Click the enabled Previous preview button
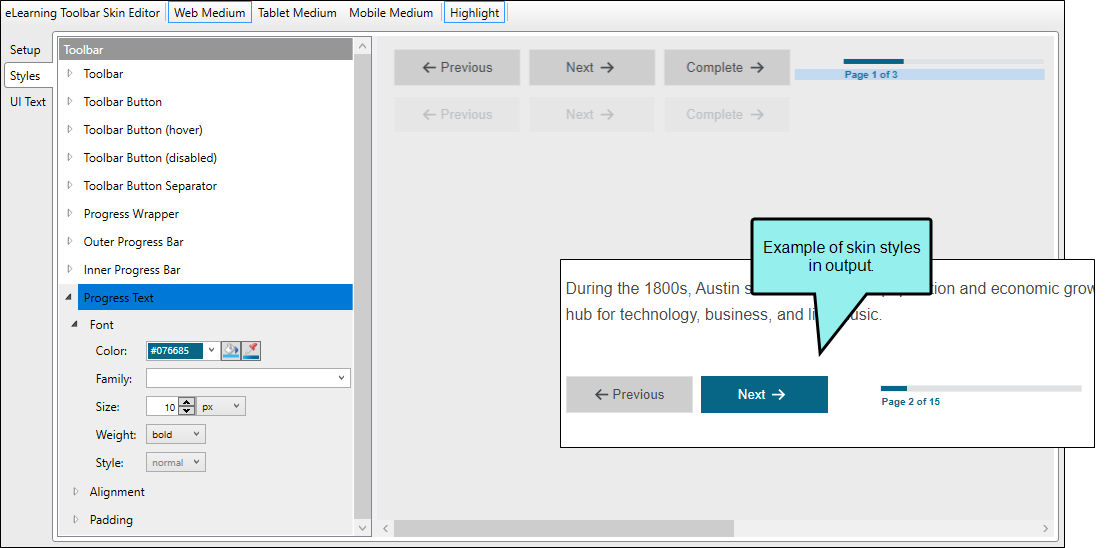The image size is (1107, 548). [457, 68]
